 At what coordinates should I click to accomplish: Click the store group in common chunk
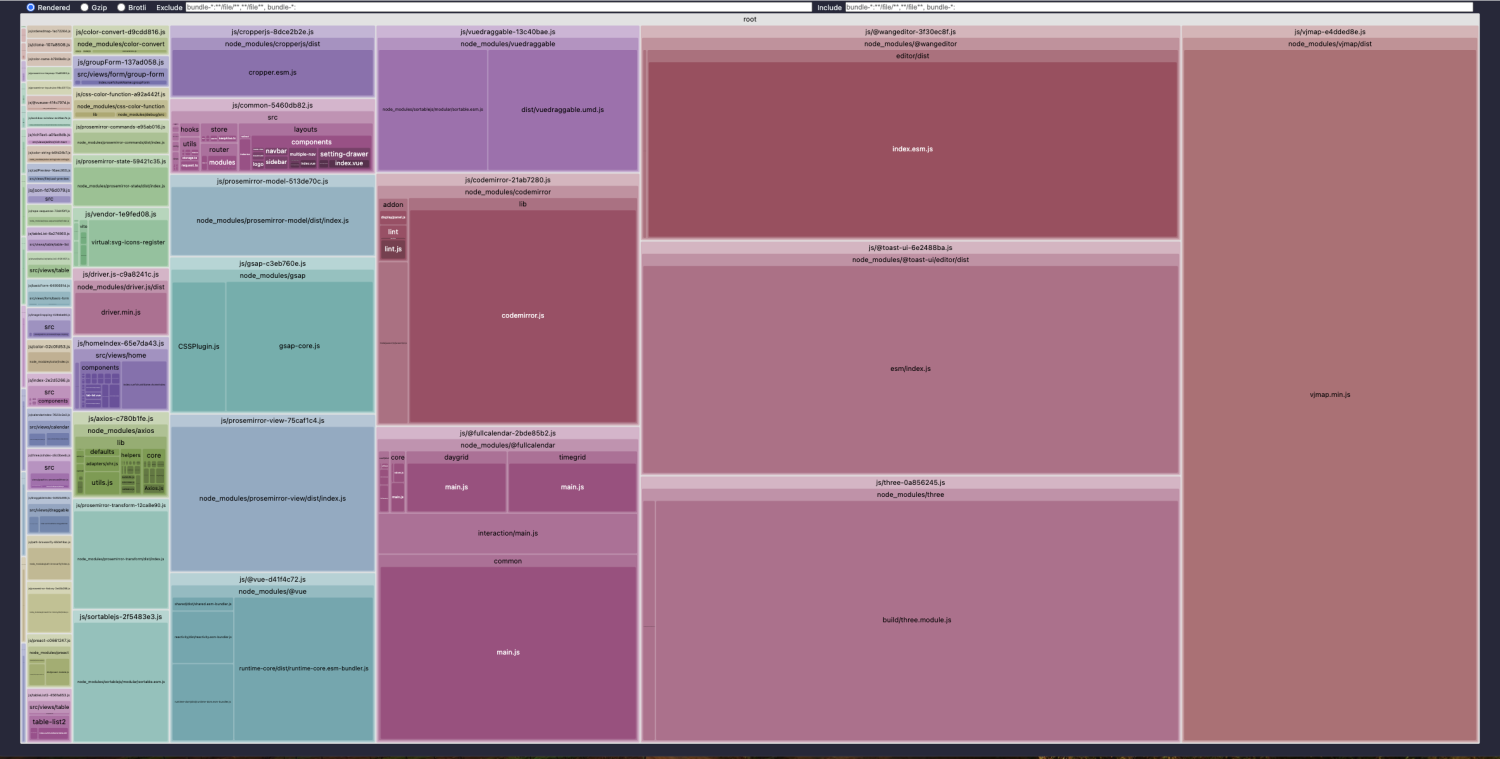pyautogui.click(x=219, y=129)
